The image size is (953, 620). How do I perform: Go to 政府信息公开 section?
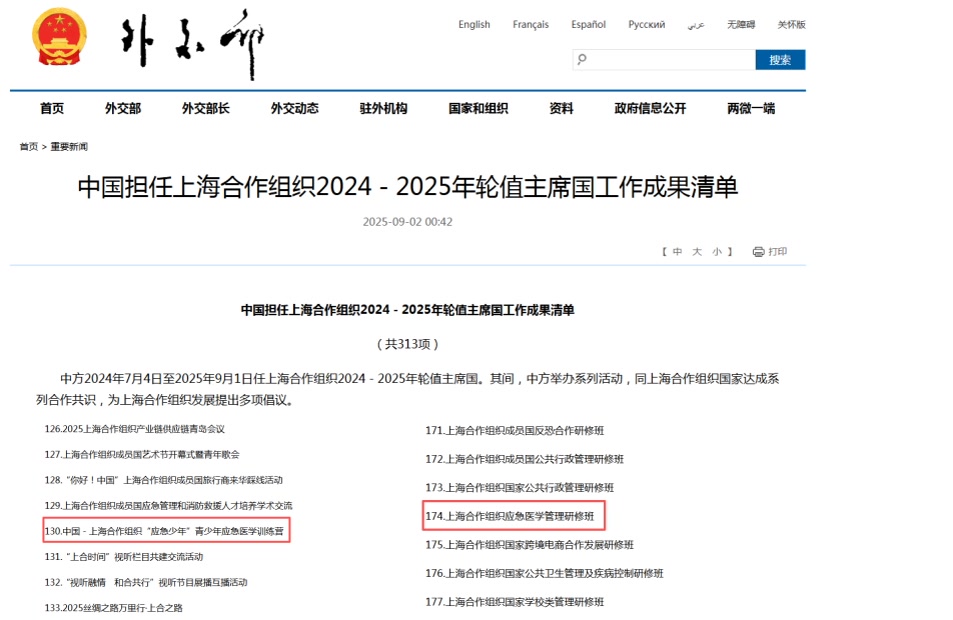[650, 109]
